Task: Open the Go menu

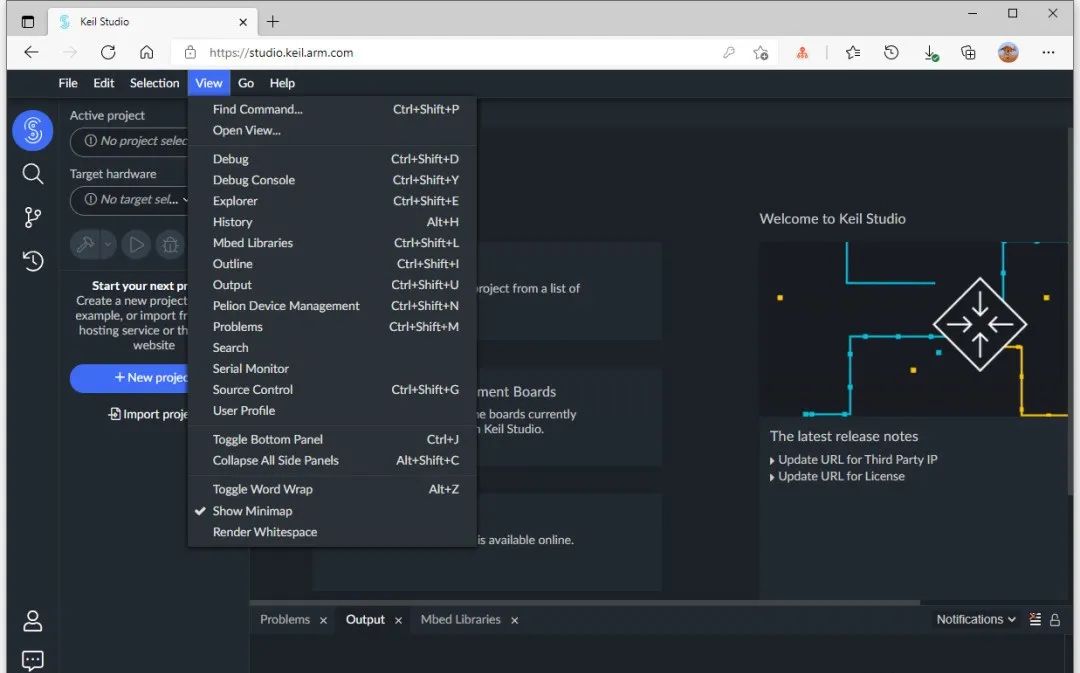Action: tap(246, 83)
